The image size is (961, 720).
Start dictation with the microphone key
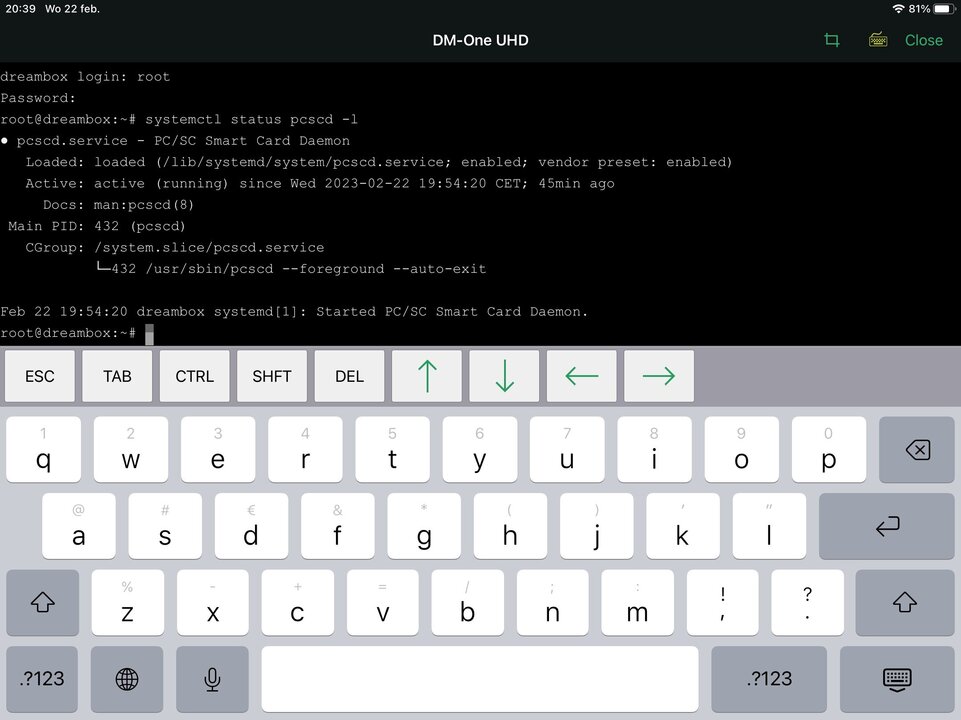[x=212, y=679]
